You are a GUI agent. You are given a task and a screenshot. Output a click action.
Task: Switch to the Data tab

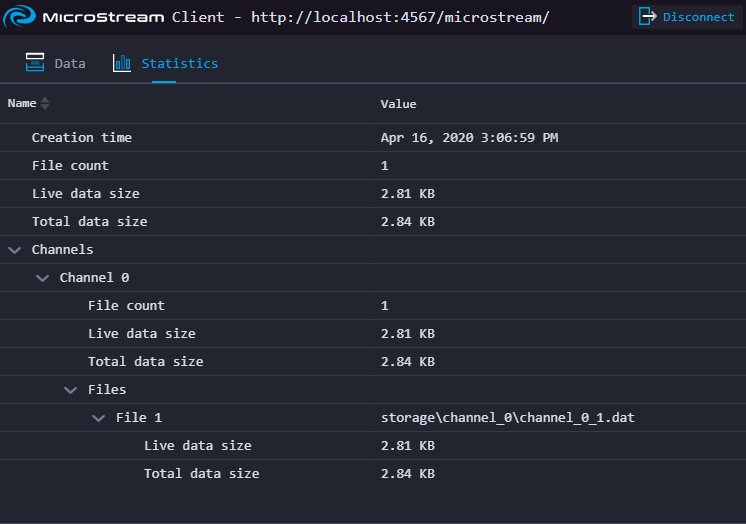coord(56,63)
